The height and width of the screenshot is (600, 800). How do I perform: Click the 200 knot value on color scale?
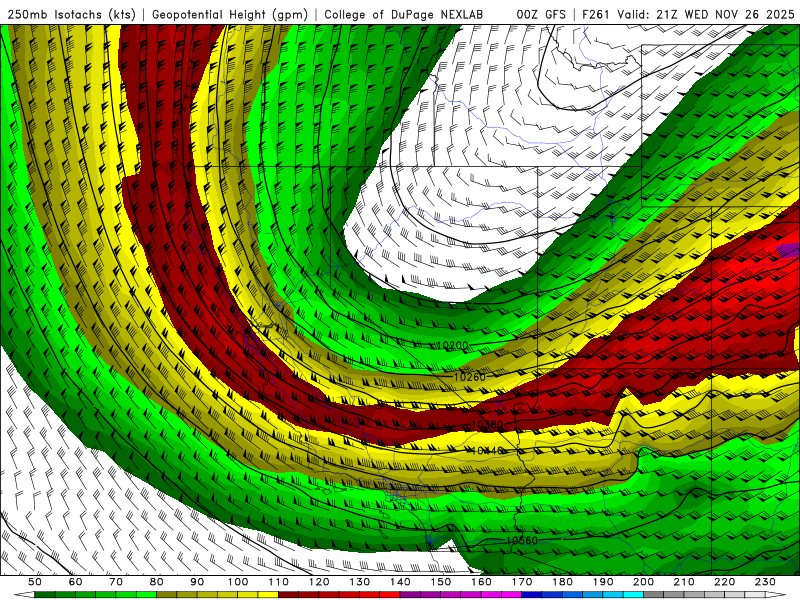643,582
